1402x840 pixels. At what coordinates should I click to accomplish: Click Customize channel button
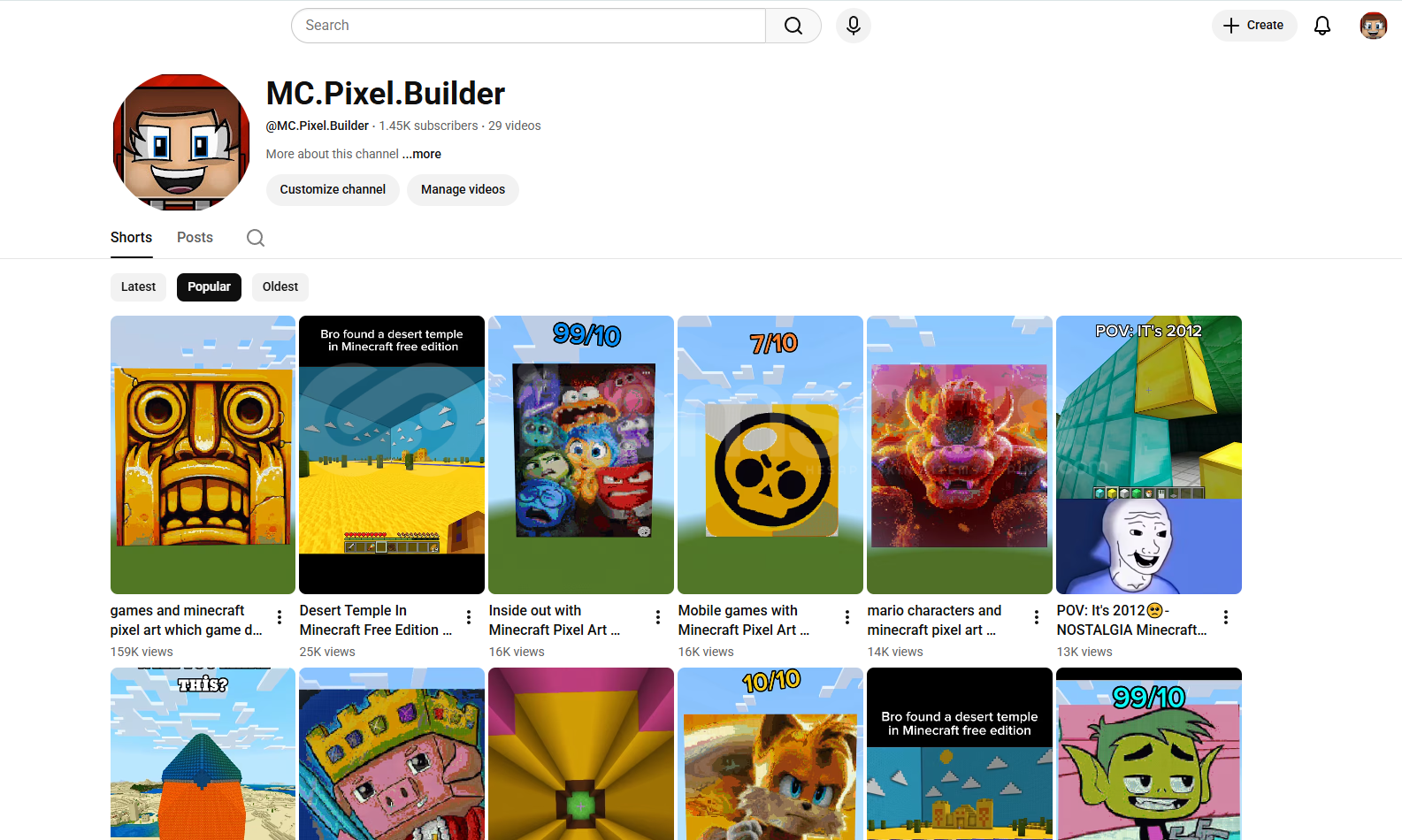coord(333,189)
